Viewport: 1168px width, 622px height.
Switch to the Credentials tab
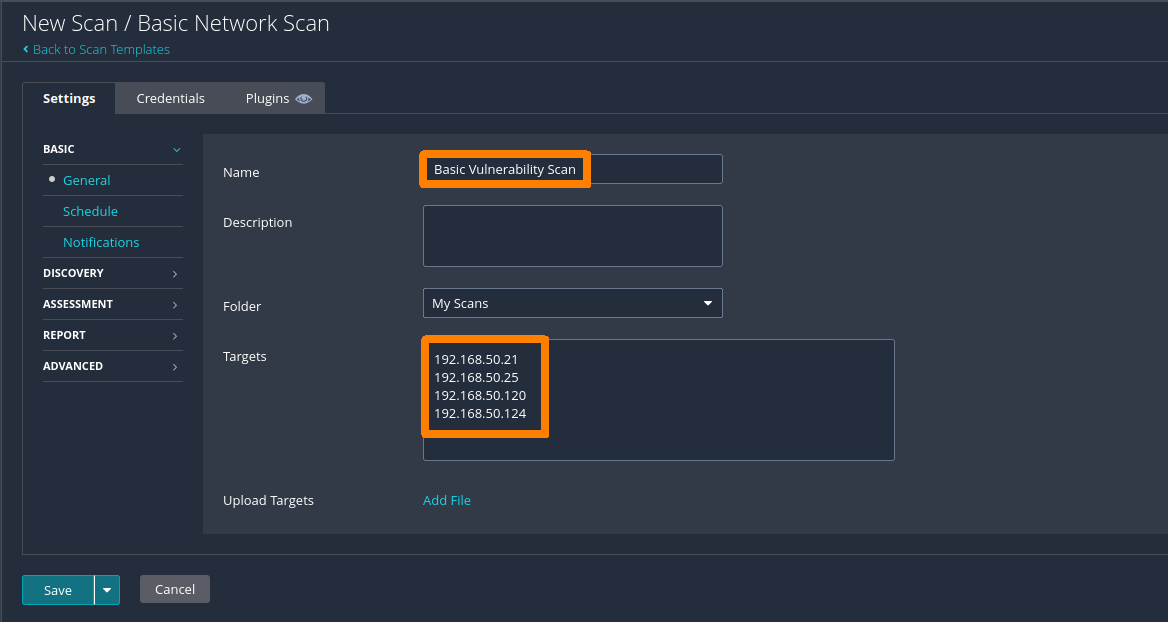click(x=170, y=98)
